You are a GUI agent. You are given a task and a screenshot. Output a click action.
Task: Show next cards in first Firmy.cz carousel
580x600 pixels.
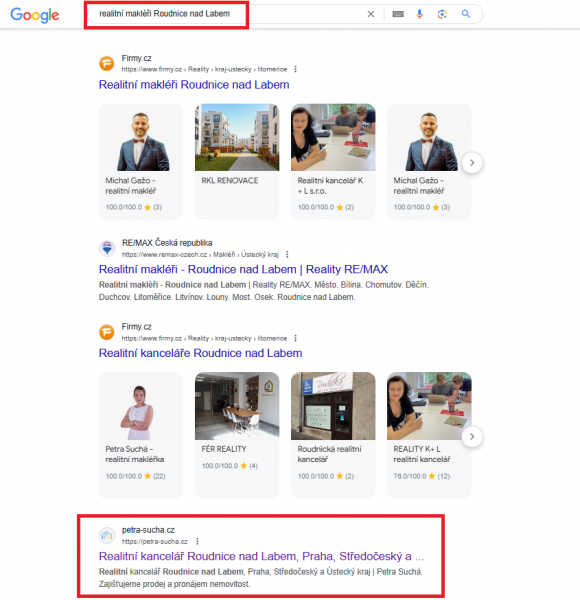coord(472,163)
